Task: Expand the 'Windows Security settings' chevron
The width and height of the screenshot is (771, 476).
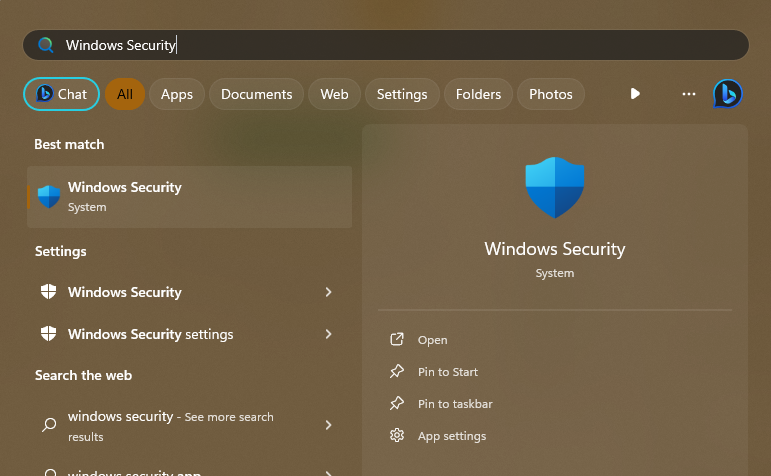Action: pyautogui.click(x=328, y=334)
